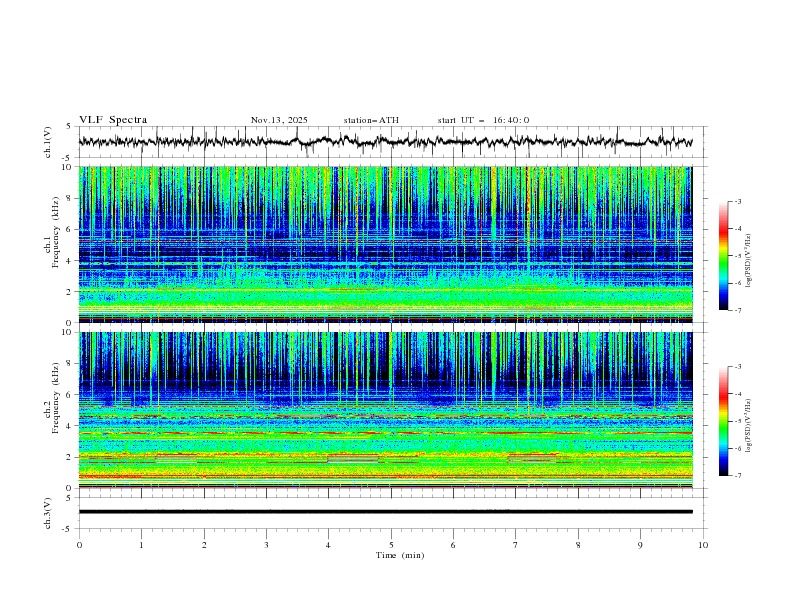Click the time axis tick "8"
This screenshot has width=792, height=612.
(578, 545)
